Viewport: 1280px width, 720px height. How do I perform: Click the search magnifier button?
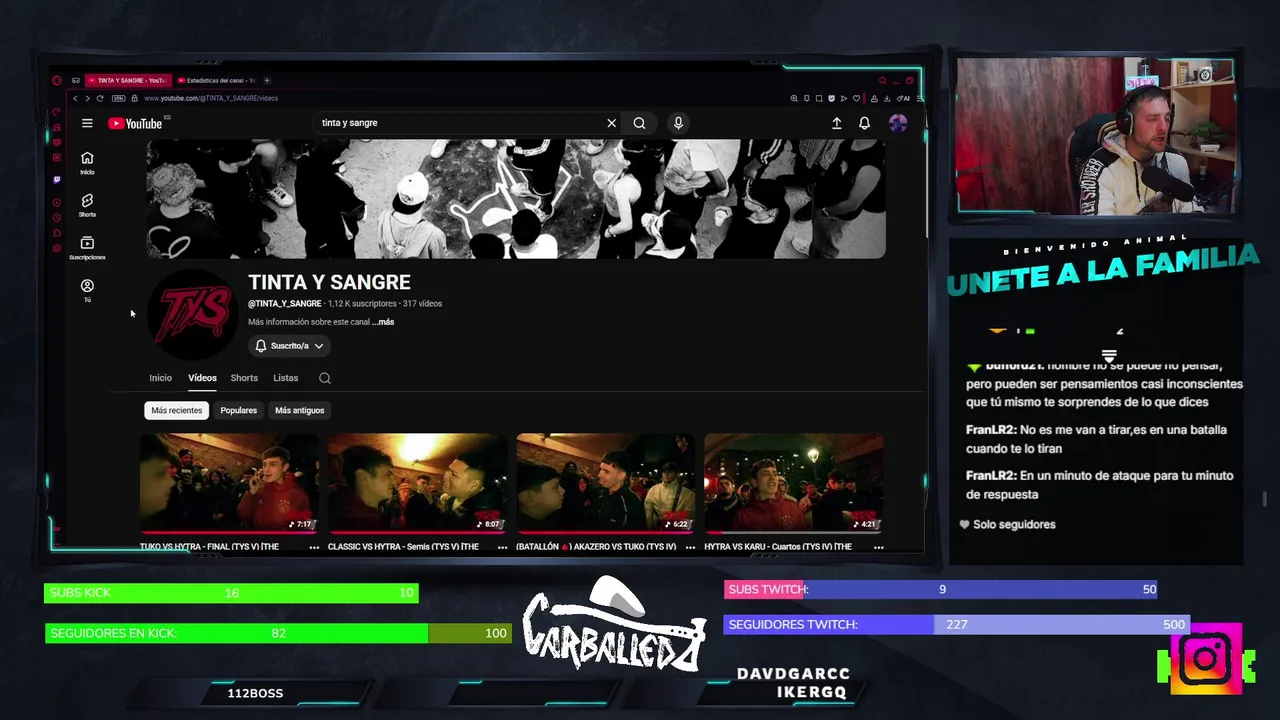(x=639, y=123)
